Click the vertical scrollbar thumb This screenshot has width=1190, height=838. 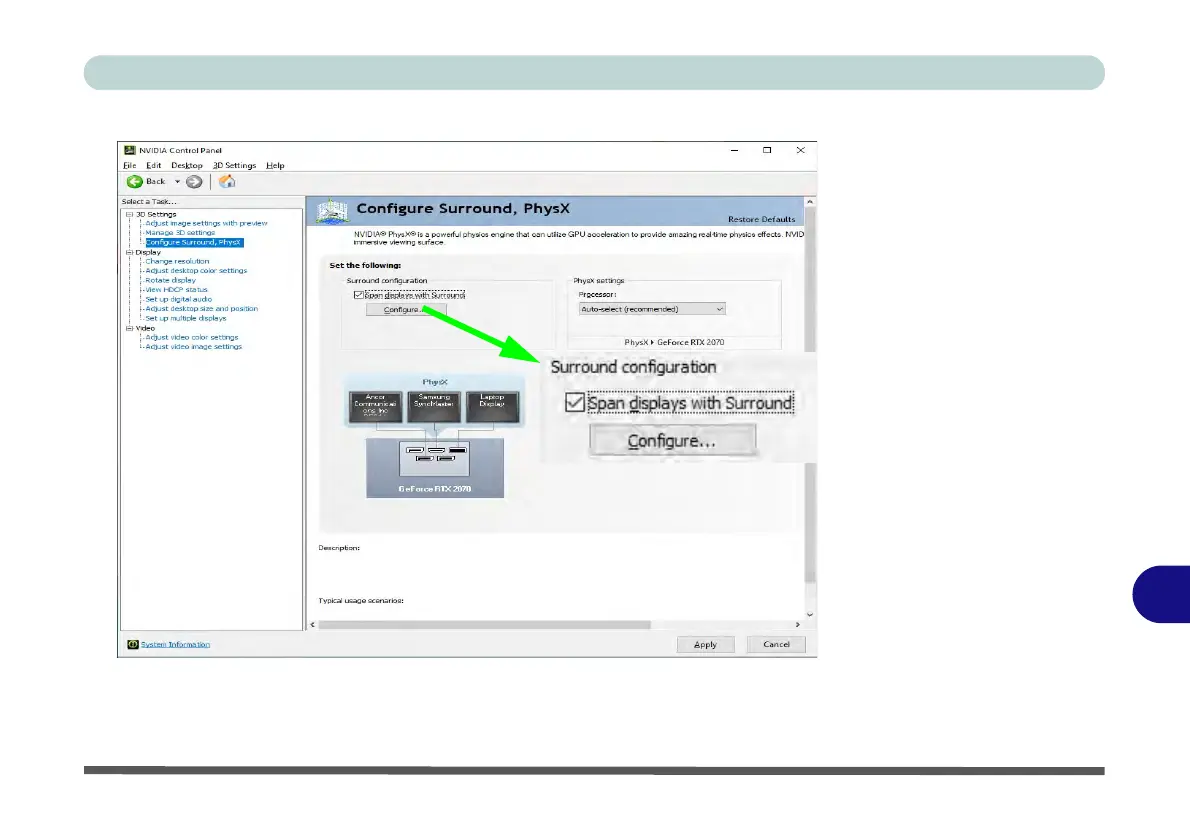pos(810,395)
